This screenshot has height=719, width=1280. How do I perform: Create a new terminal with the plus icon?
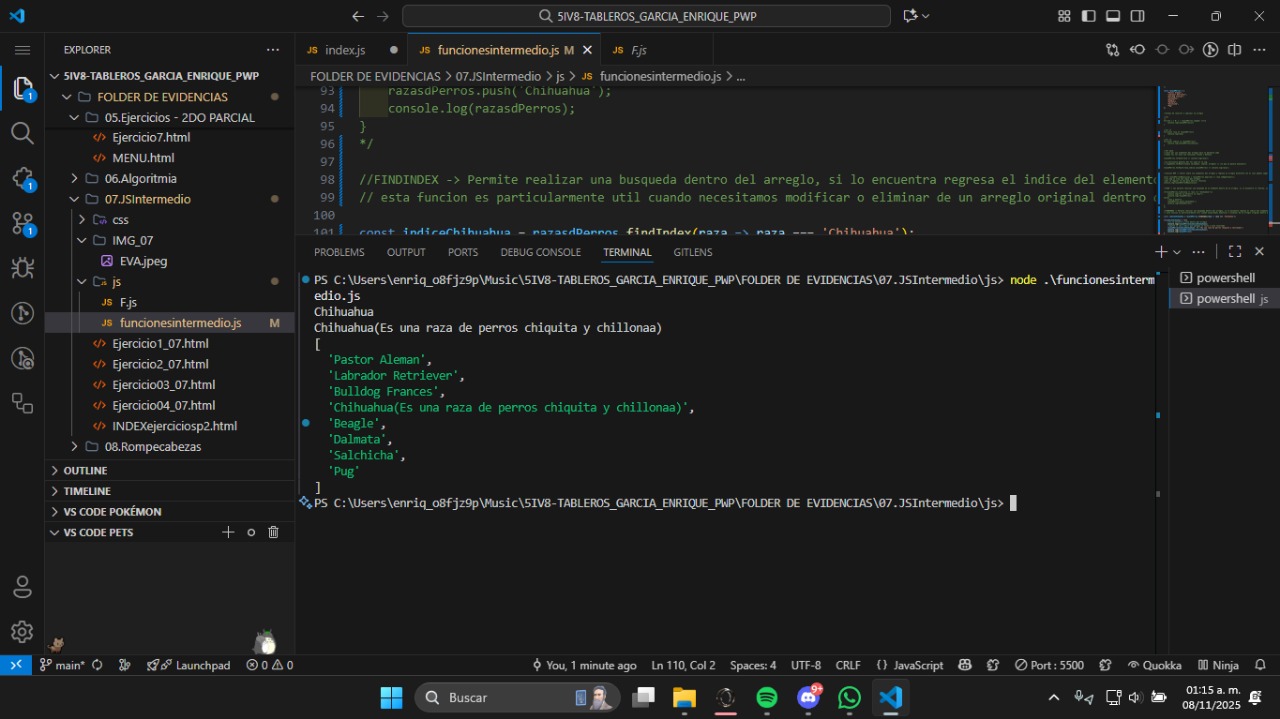point(1159,252)
